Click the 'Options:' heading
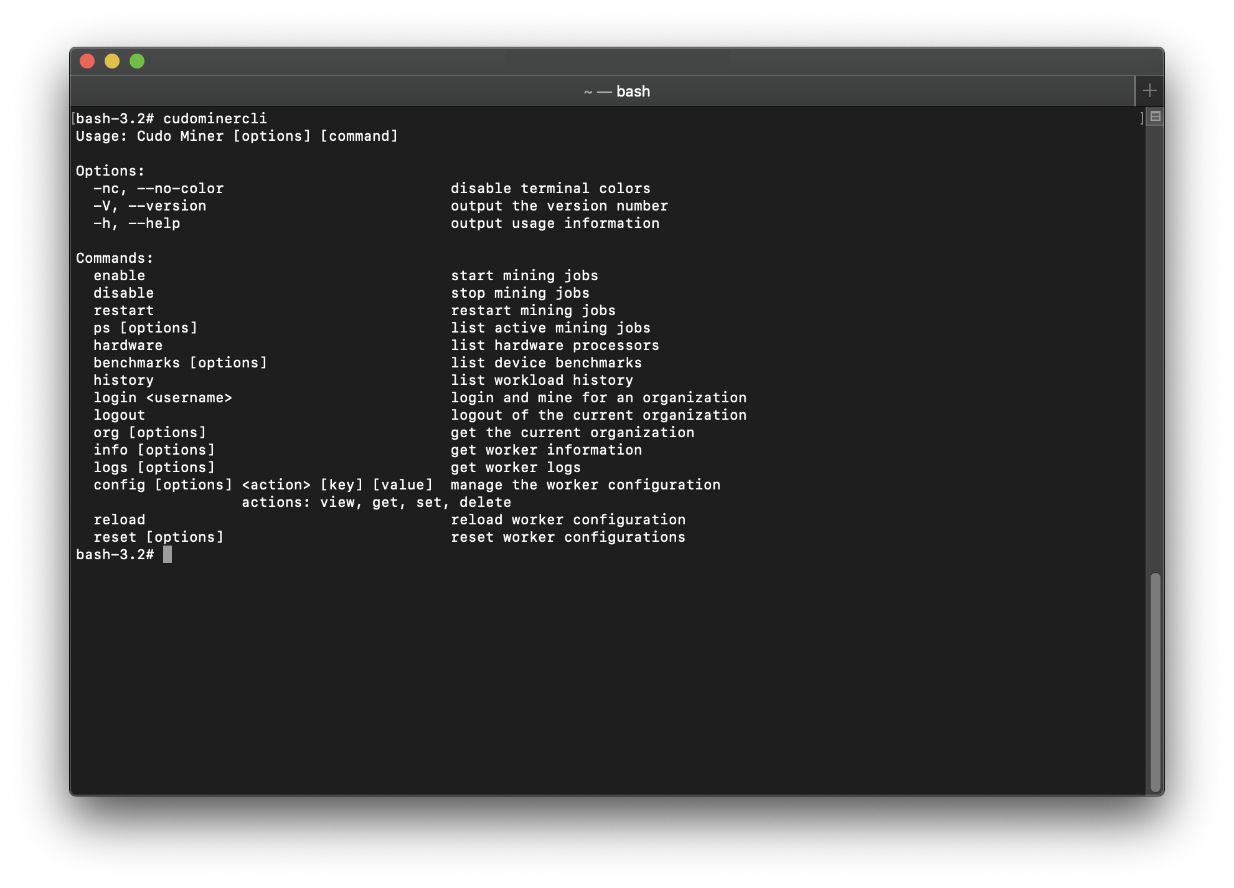 pos(110,171)
